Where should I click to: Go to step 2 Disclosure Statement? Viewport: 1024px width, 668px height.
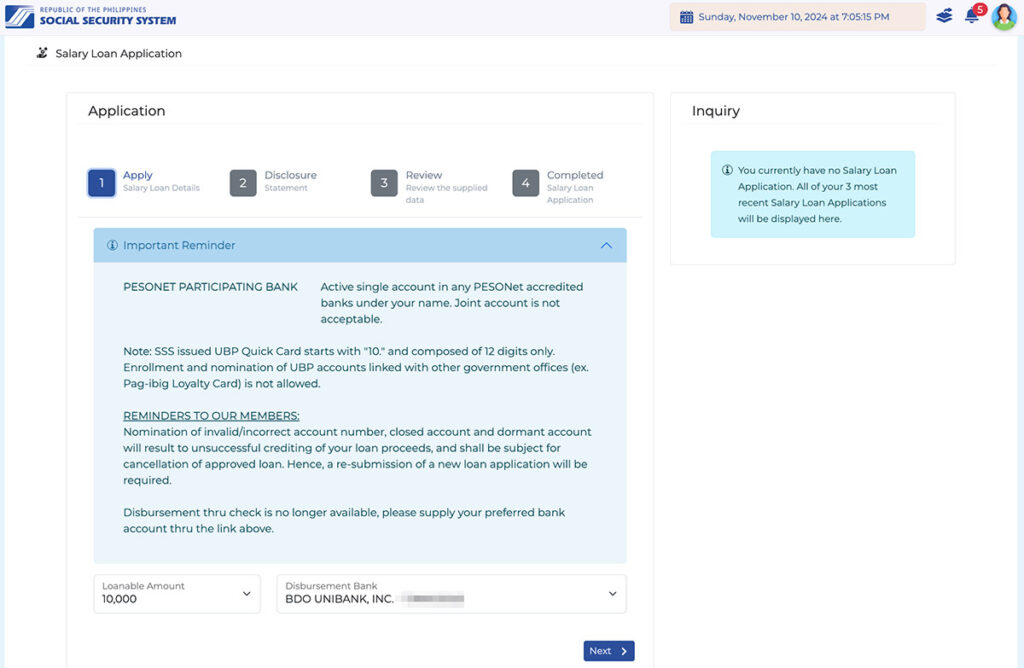coord(243,183)
